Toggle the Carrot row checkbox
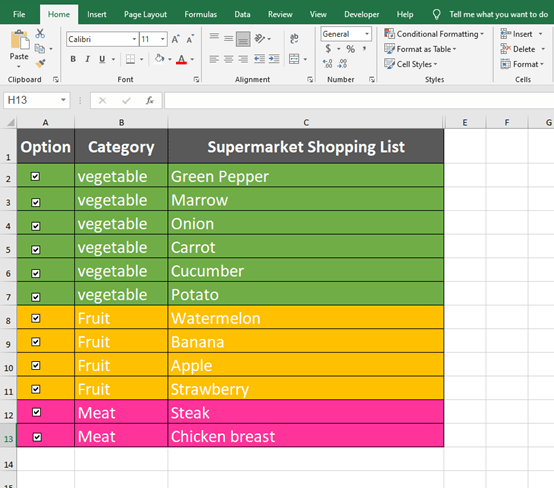Viewport: 554px width, 488px height. pos(36,250)
